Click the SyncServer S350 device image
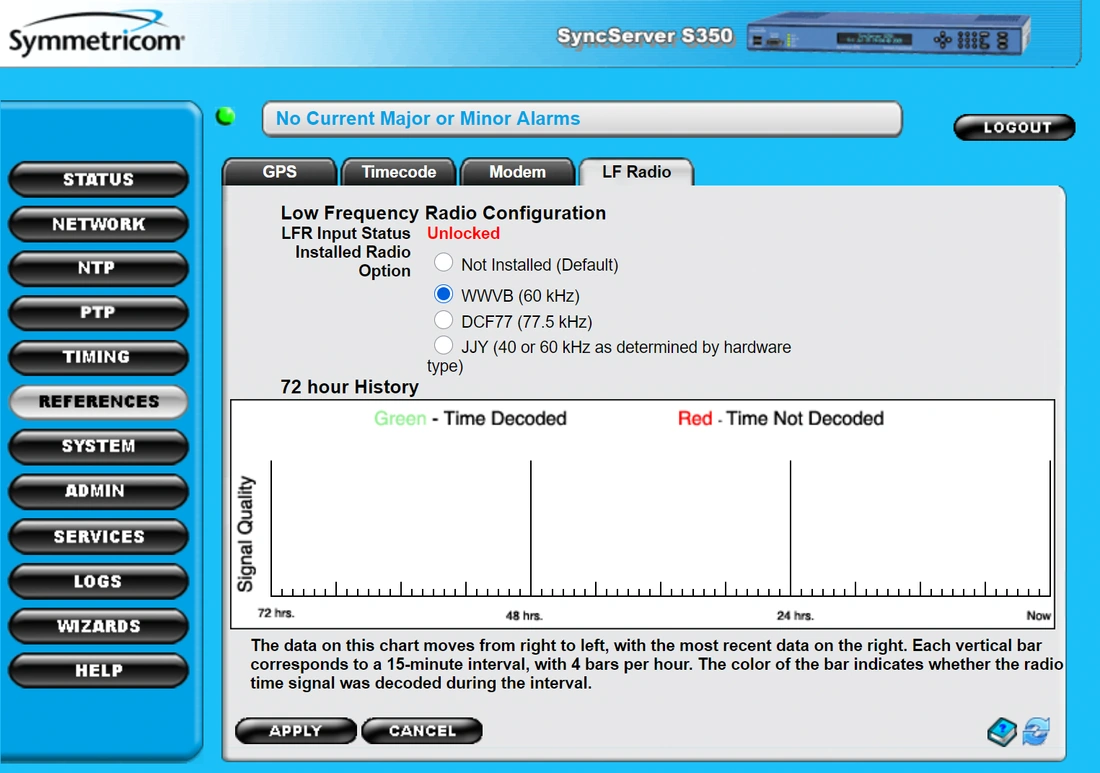Image resolution: width=1100 pixels, height=773 pixels. [889, 38]
